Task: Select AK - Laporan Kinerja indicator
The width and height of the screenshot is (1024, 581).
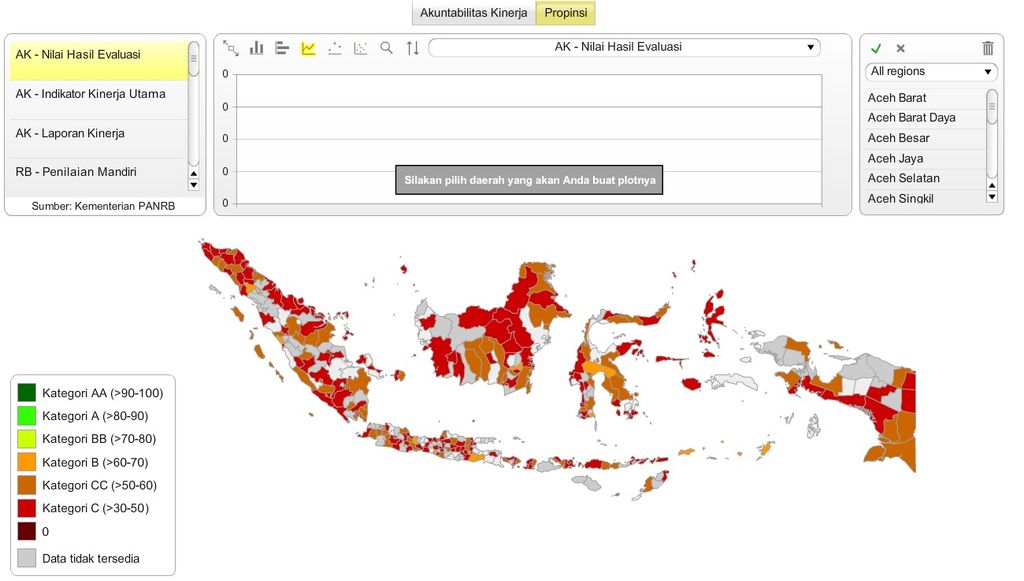Action: 98,138
